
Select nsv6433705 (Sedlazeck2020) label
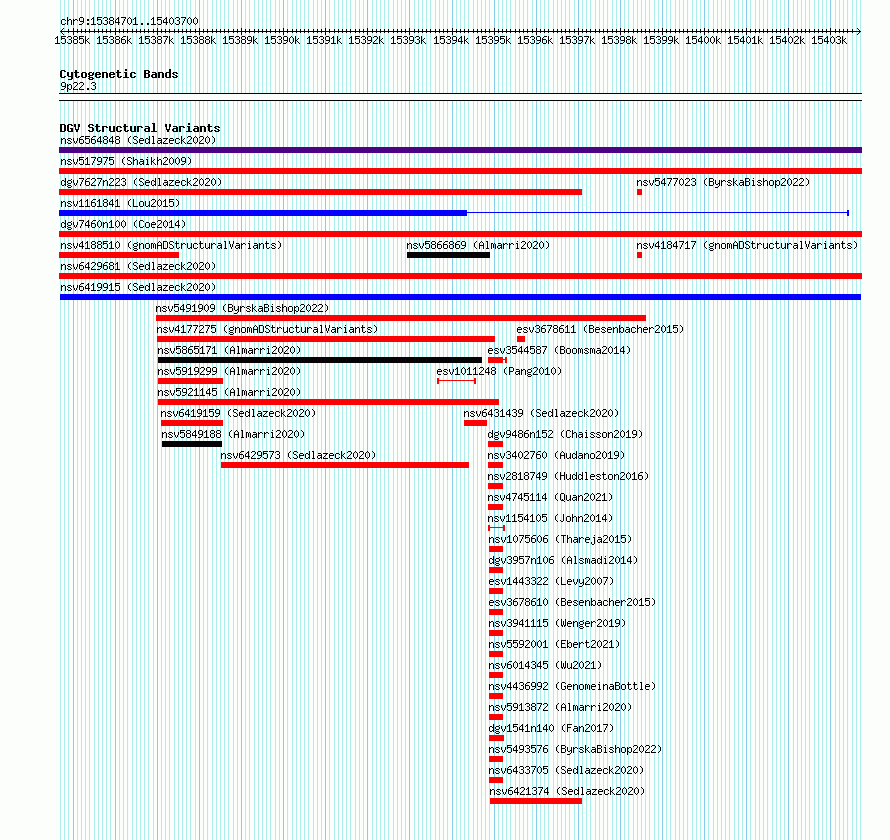(566, 770)
